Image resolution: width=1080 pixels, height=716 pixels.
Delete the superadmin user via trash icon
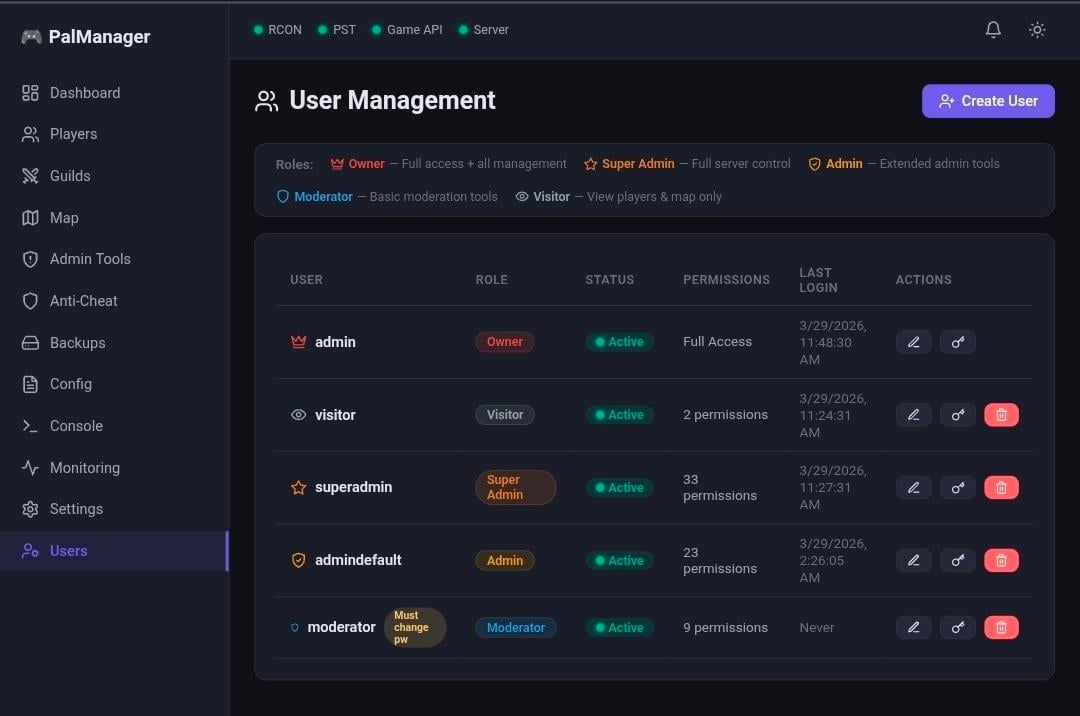point(1001,488)
